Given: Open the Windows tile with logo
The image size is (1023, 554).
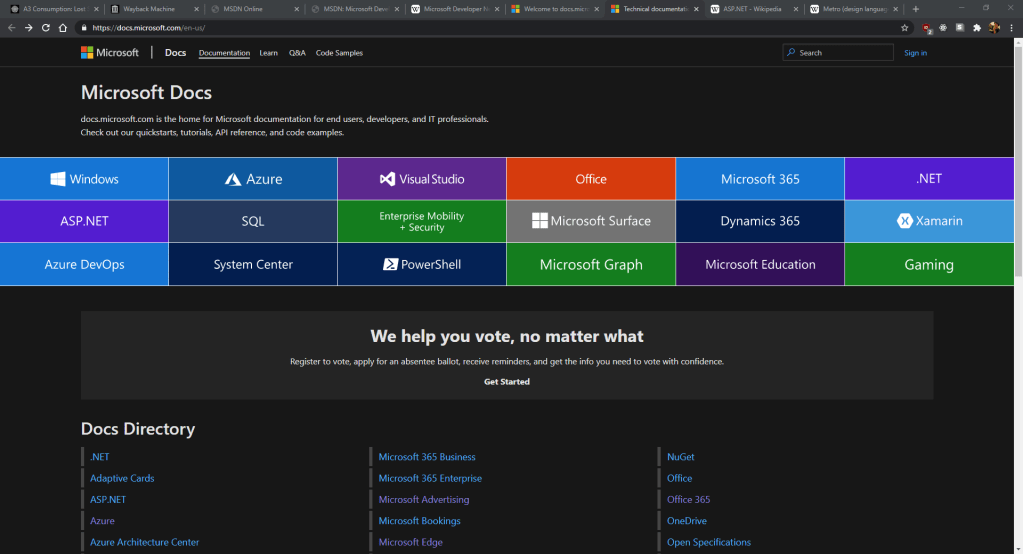Looking at the screenshot, I should (84, 179).
